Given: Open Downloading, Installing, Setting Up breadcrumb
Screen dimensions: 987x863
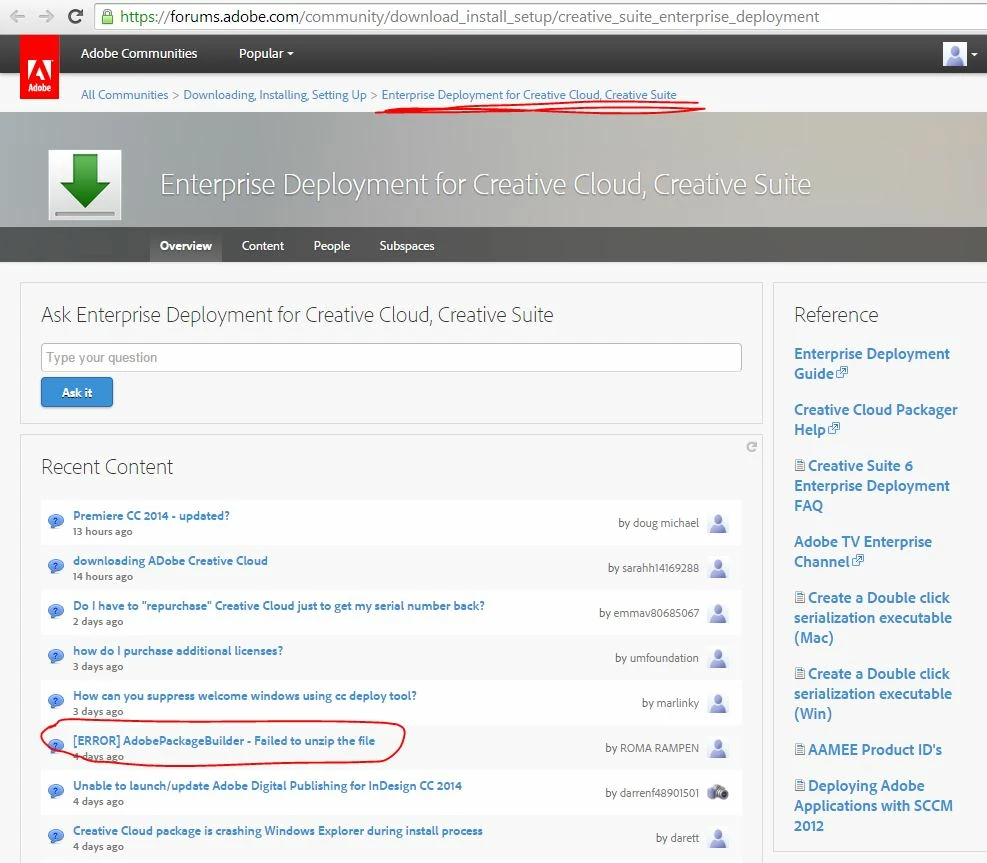Looking at the screenshot, I should coord(274,94).
